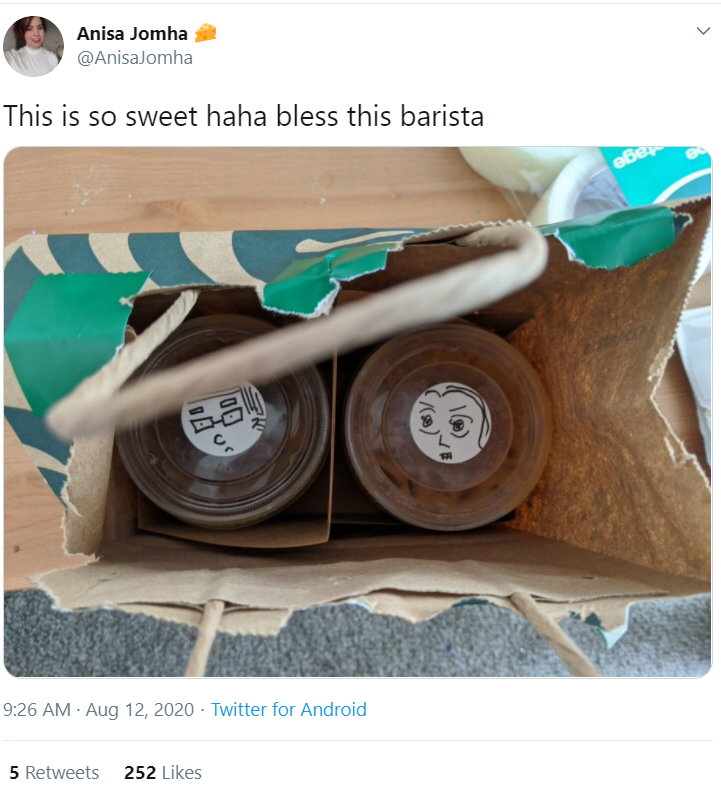Viewport: 721px width, 802px height.
Task: Open Anisa Jomha's profile avatar
Action: coord(33,46)
